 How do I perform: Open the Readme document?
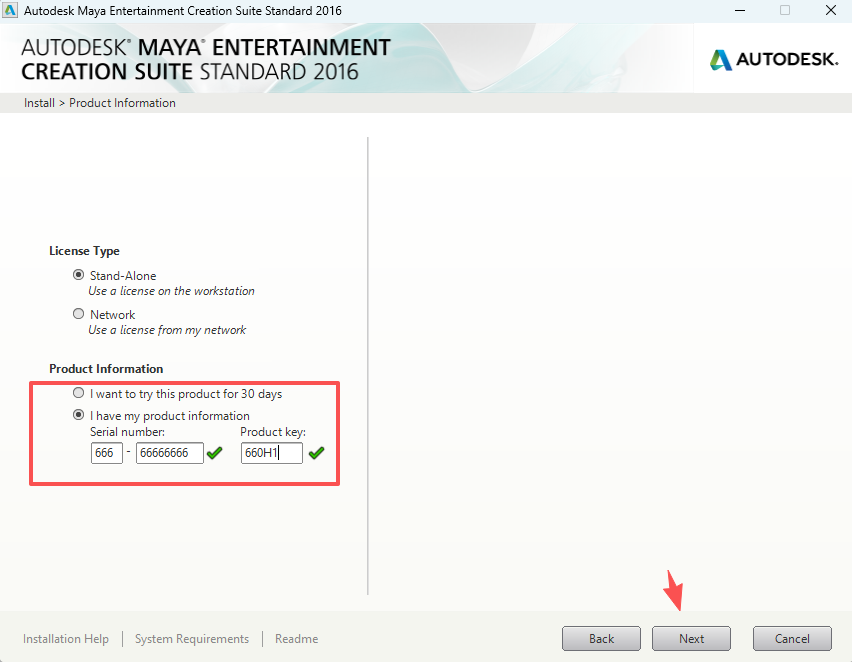296,638
